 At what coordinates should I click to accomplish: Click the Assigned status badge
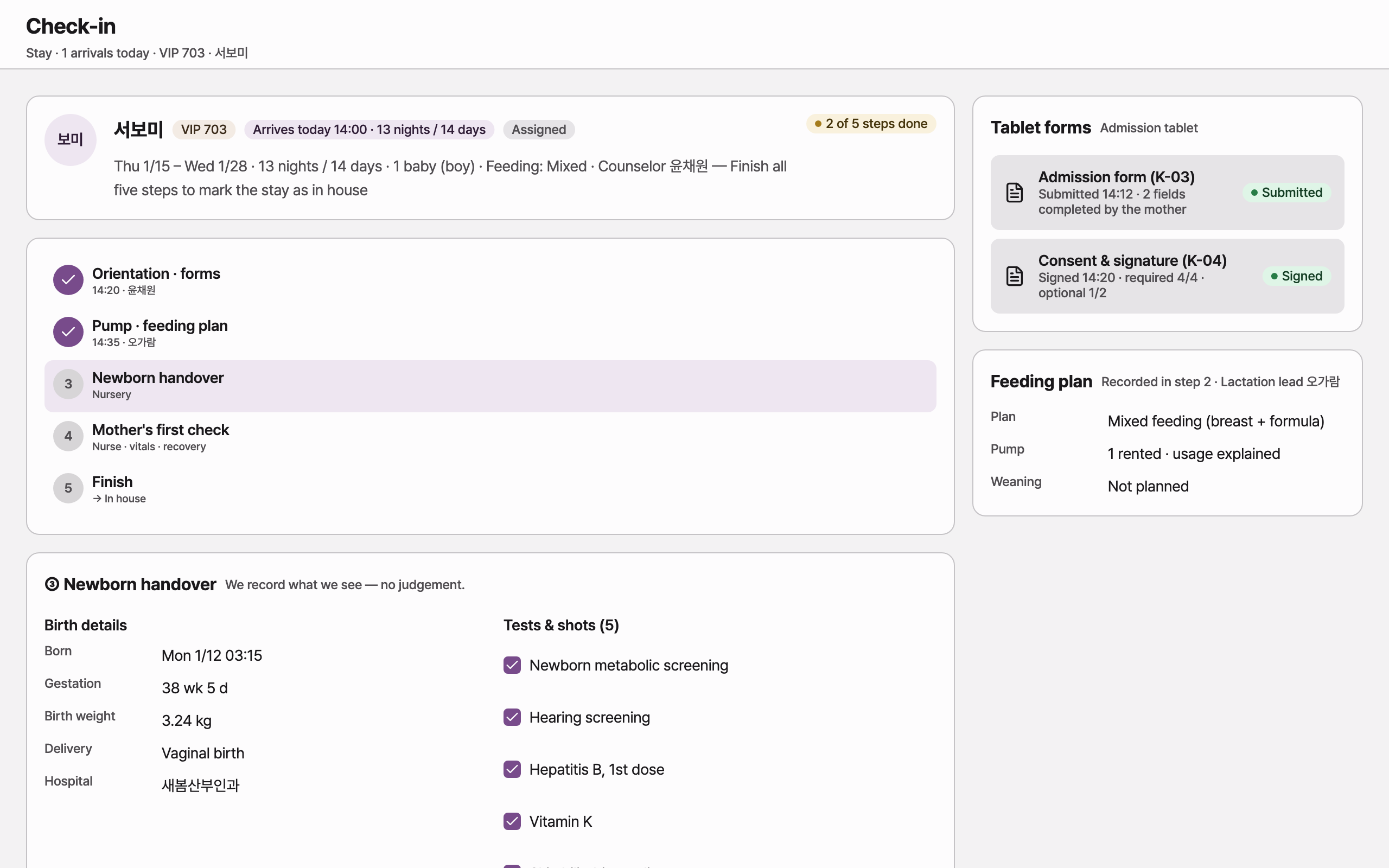(x=538, y=130)
